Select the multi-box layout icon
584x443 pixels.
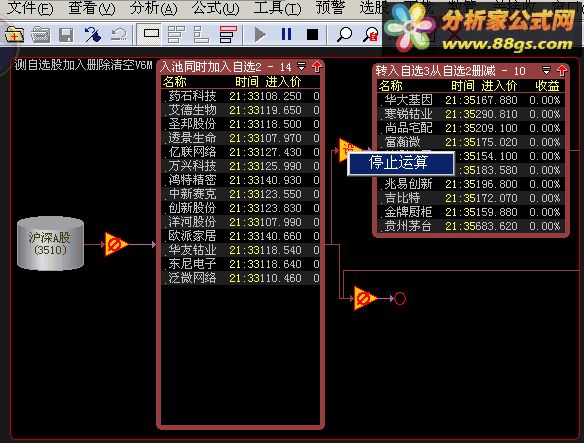click(x=176, y=35)
